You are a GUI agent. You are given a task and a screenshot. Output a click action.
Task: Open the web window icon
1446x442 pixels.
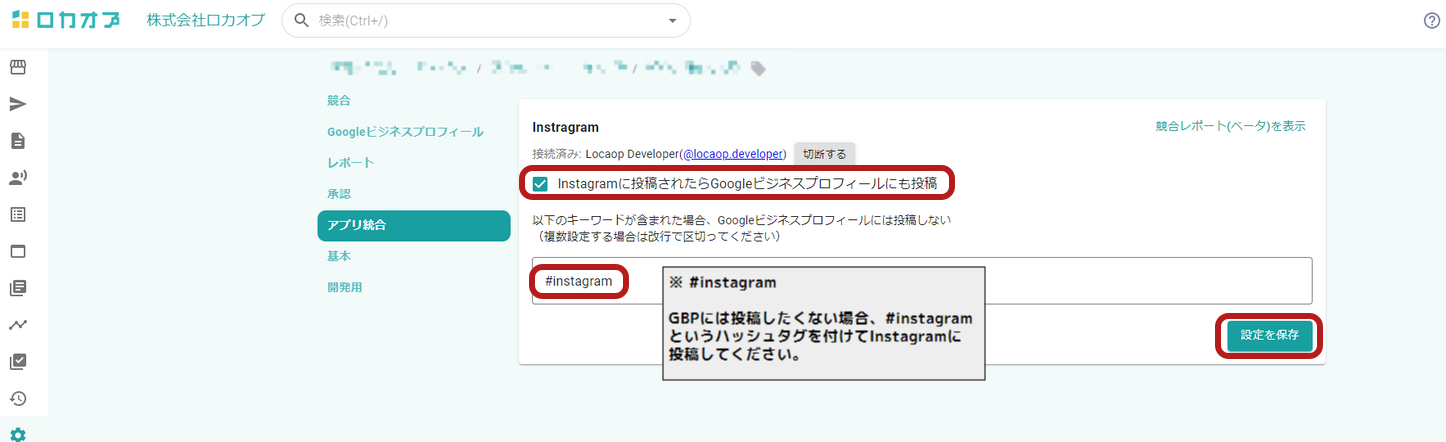tap(18, 251)
